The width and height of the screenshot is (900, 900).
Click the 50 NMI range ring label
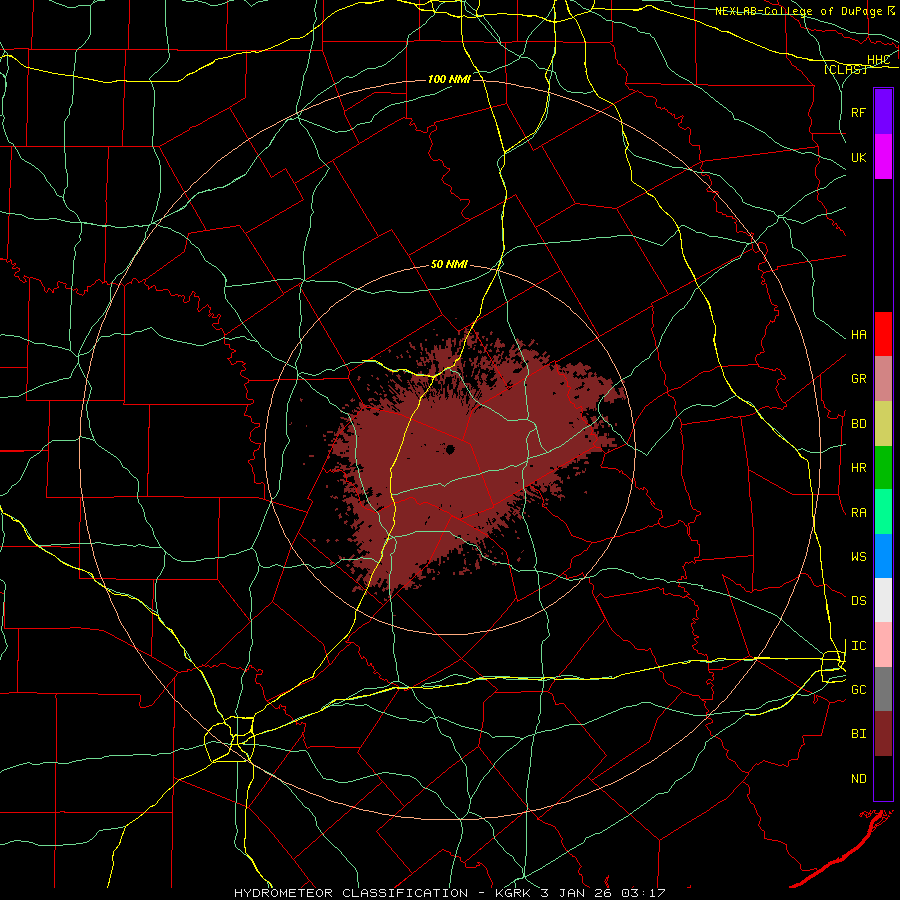click(x=449, y=265)
